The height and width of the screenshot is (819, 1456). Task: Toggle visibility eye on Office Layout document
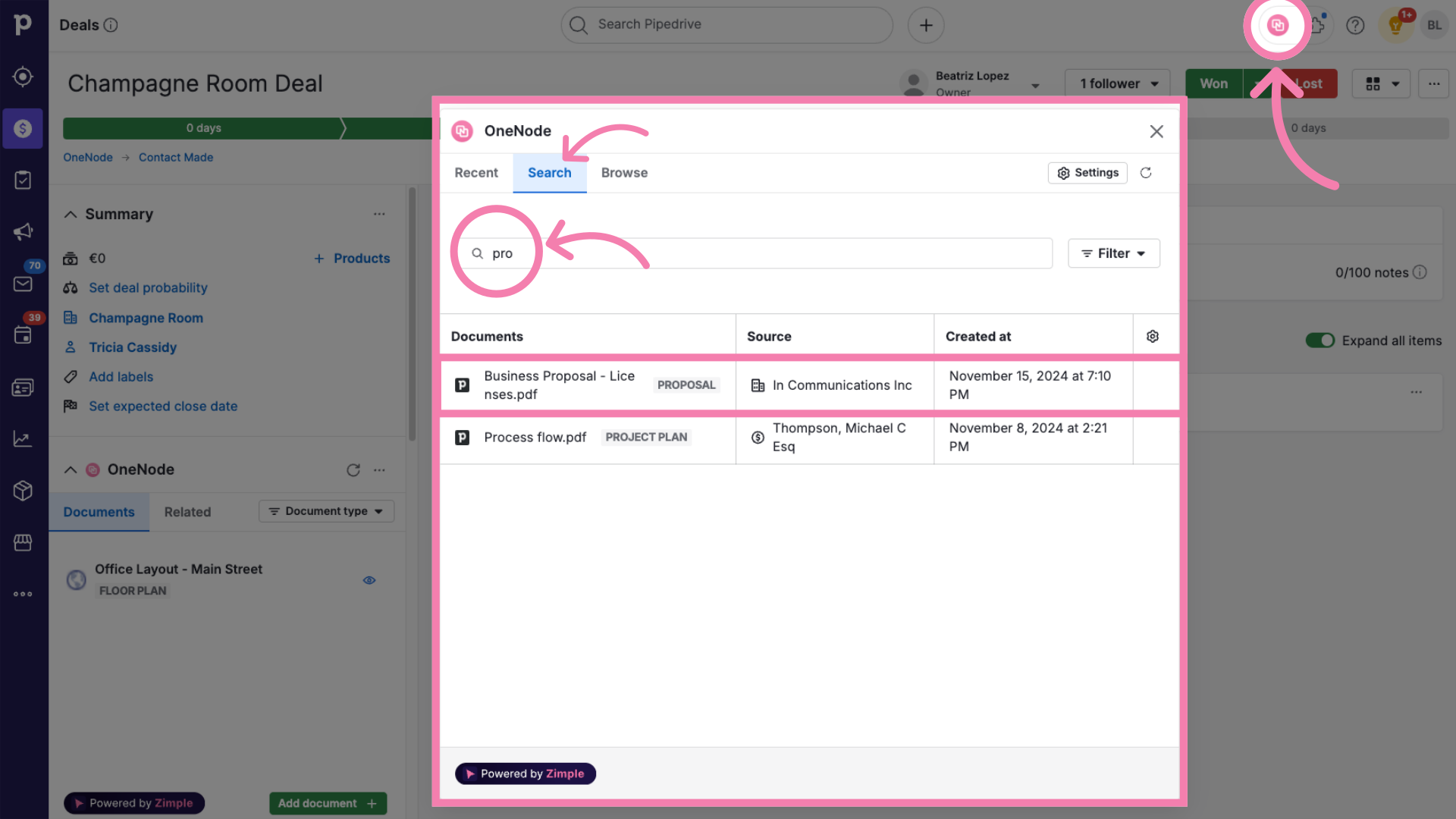[369, 580]
